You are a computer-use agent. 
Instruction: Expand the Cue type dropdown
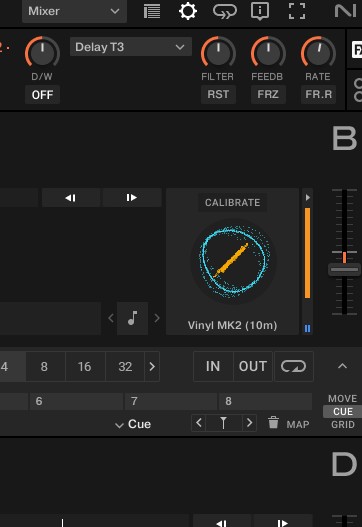click(x=133, y=424)
